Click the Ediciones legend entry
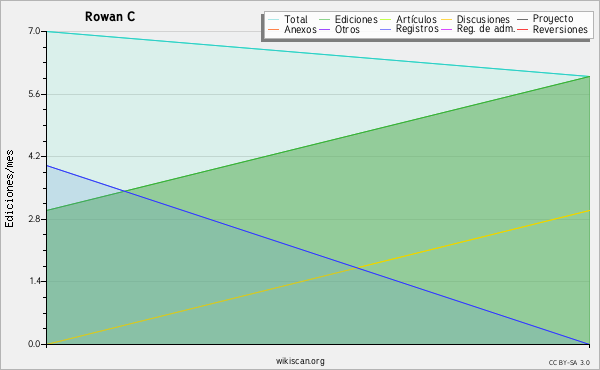600x370 pixels. pos(348,20)
